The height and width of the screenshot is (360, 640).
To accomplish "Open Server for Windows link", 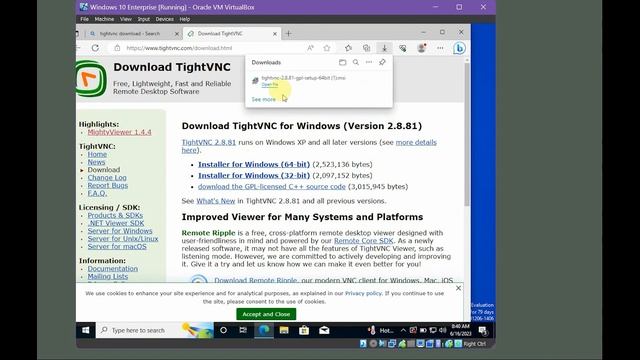I will pyautogui.click(x=120, y=231).
